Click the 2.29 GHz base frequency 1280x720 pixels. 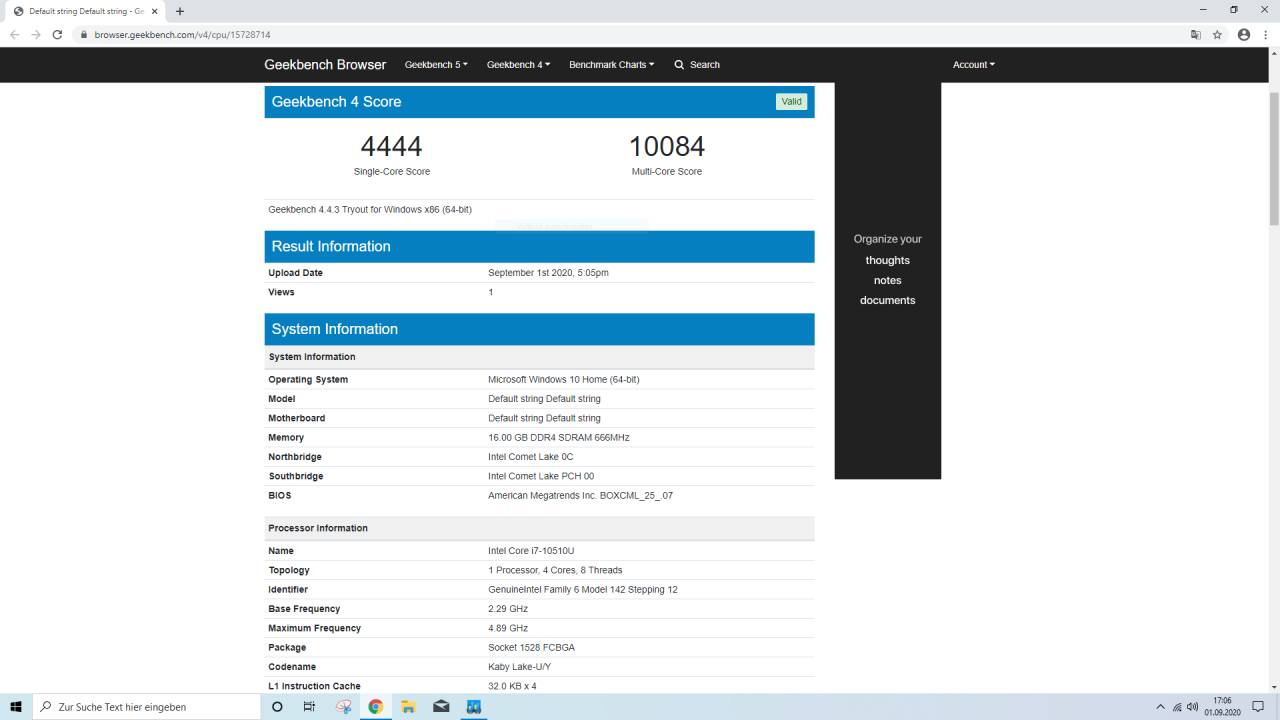tap(508, 609)
